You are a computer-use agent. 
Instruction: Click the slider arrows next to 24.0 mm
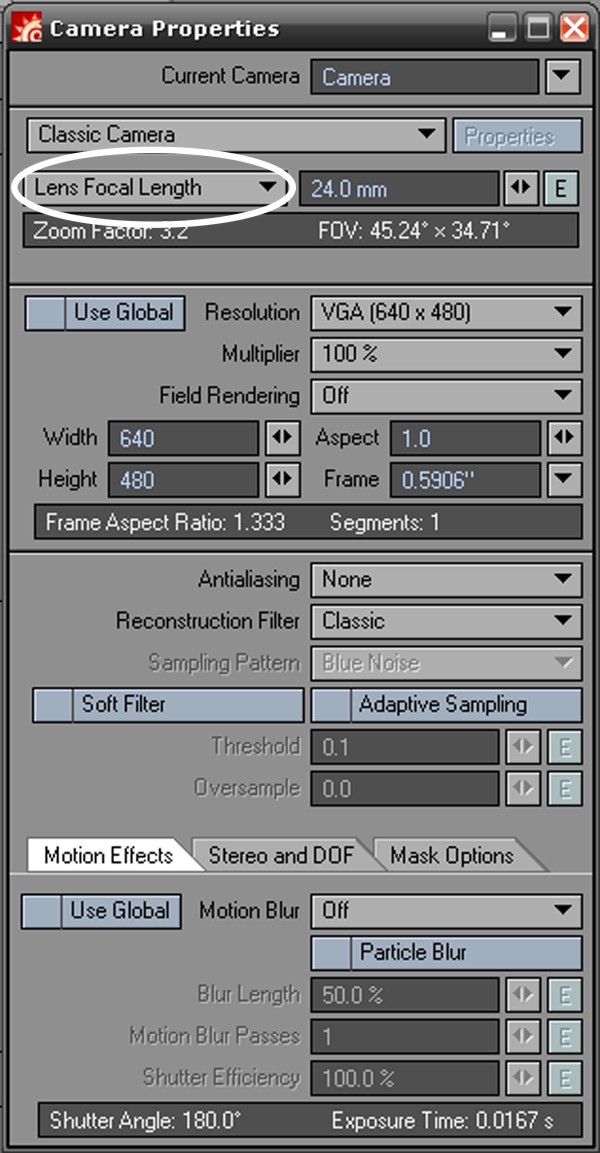[x=519, y=188]
